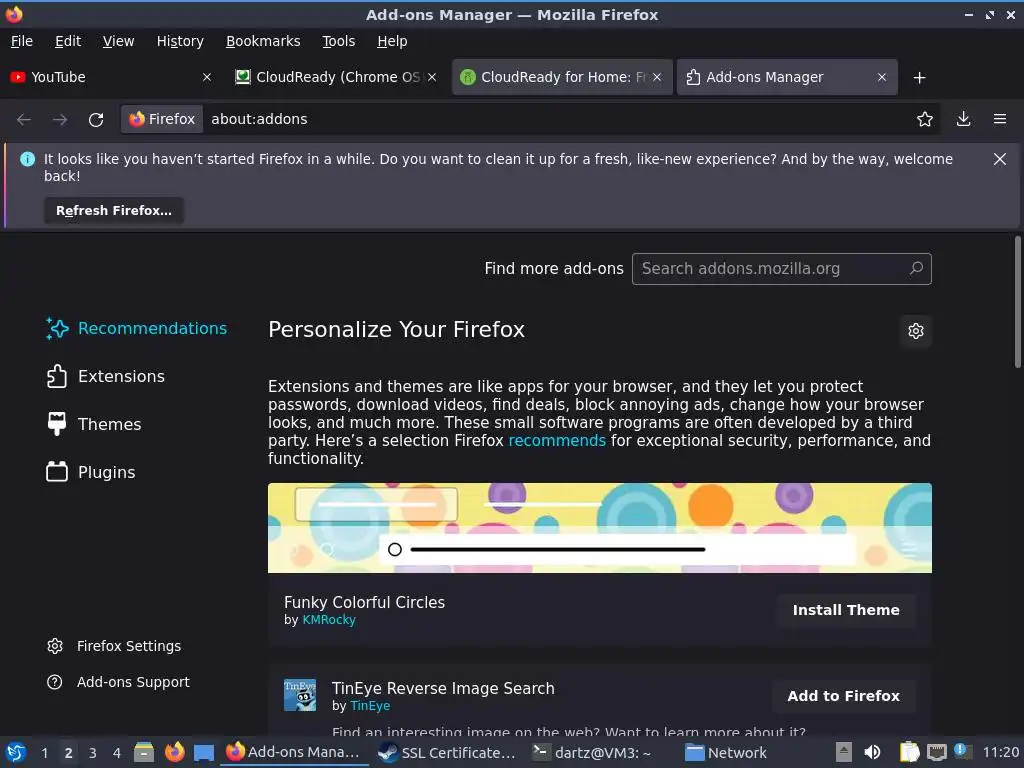Select Plugins in the sidebar
Screen dimensions: 1024x768
click(x=91, y=472)
